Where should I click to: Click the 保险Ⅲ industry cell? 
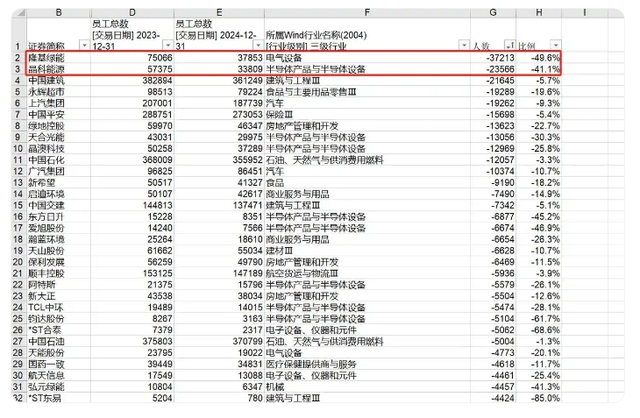pyautogui.click(x=367, y=115)
